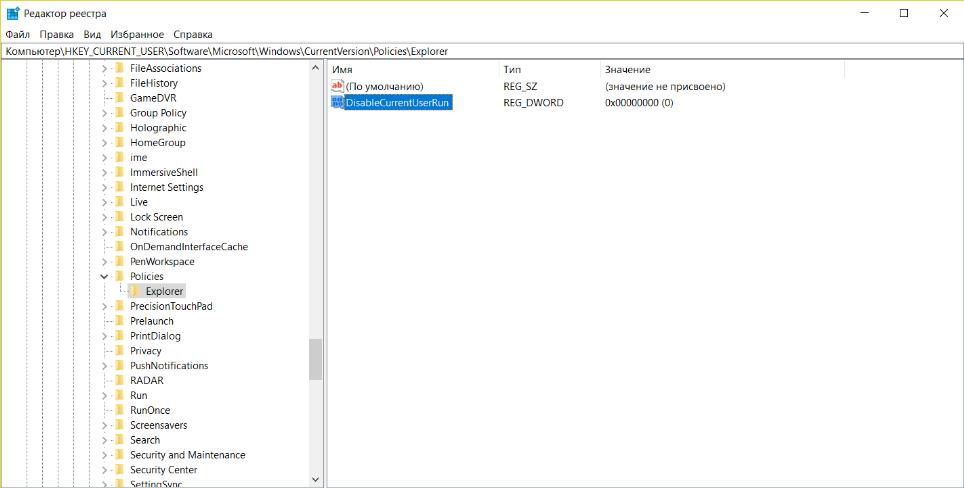964x488 pixels.
Task: Click the Live folder icon
Action: 120,202
